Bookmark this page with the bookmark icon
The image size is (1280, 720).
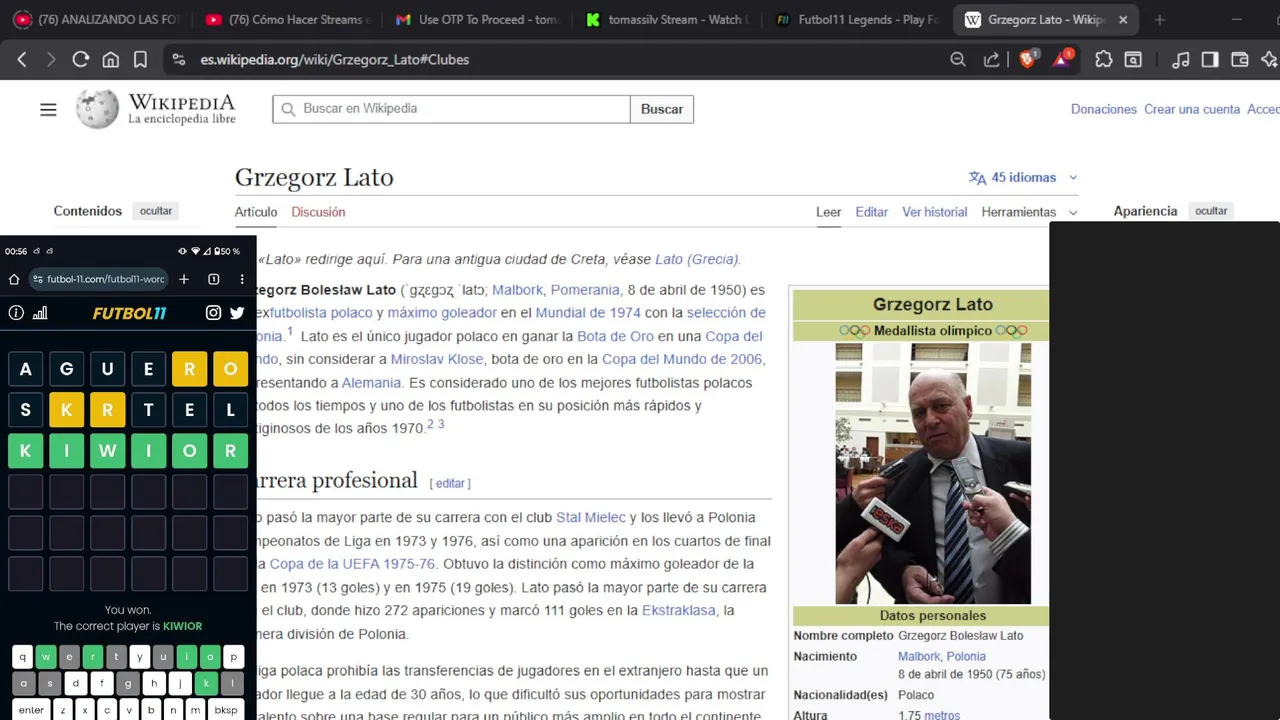click(140, 60)
